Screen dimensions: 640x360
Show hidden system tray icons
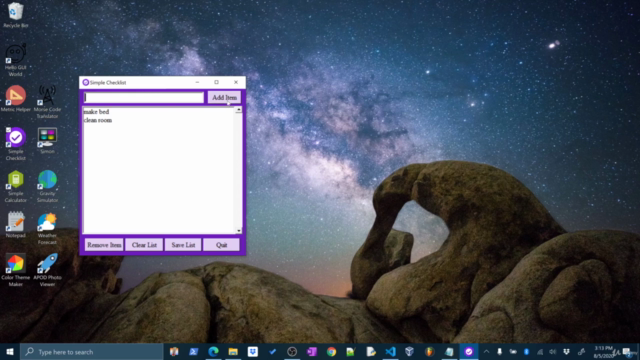[x=487, y=352]
